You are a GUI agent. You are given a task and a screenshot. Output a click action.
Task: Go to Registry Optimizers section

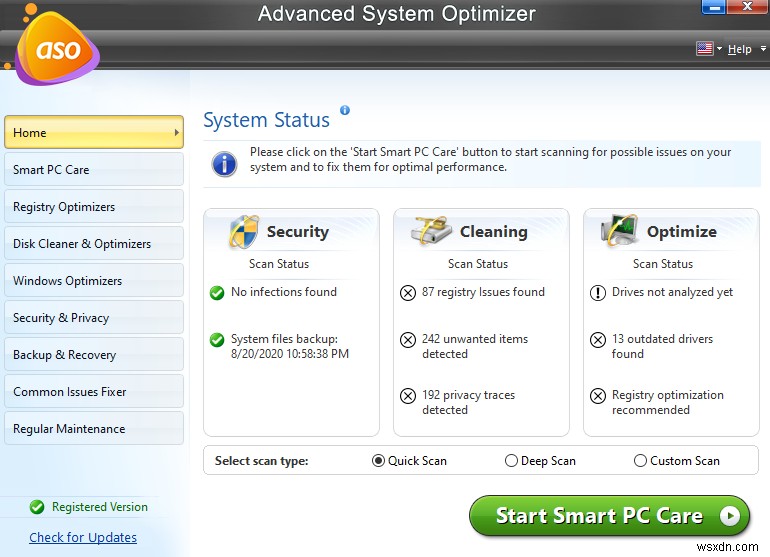click(93, 207)
